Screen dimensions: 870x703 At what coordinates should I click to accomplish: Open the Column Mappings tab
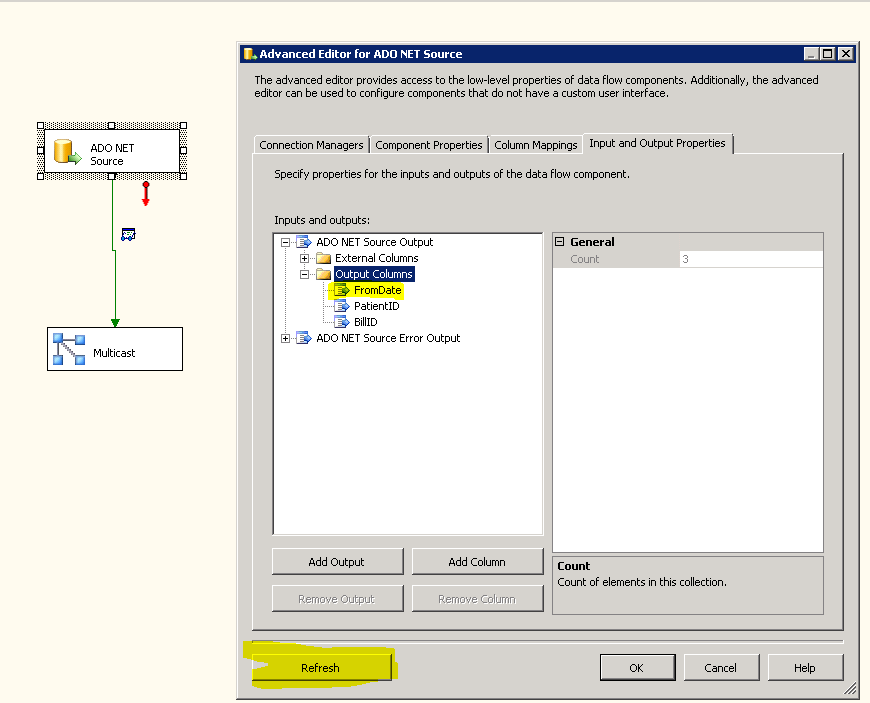(536, 145)
